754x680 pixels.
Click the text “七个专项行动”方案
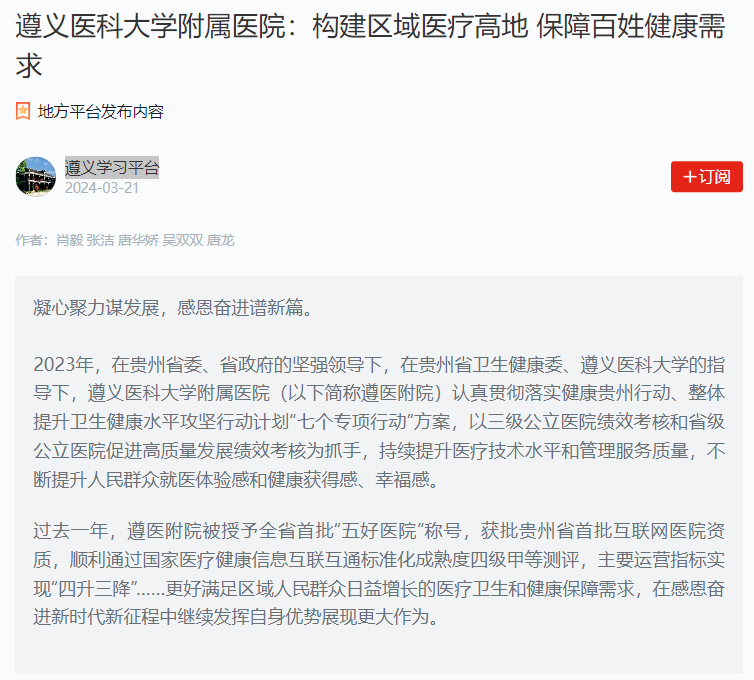[370, 422]
